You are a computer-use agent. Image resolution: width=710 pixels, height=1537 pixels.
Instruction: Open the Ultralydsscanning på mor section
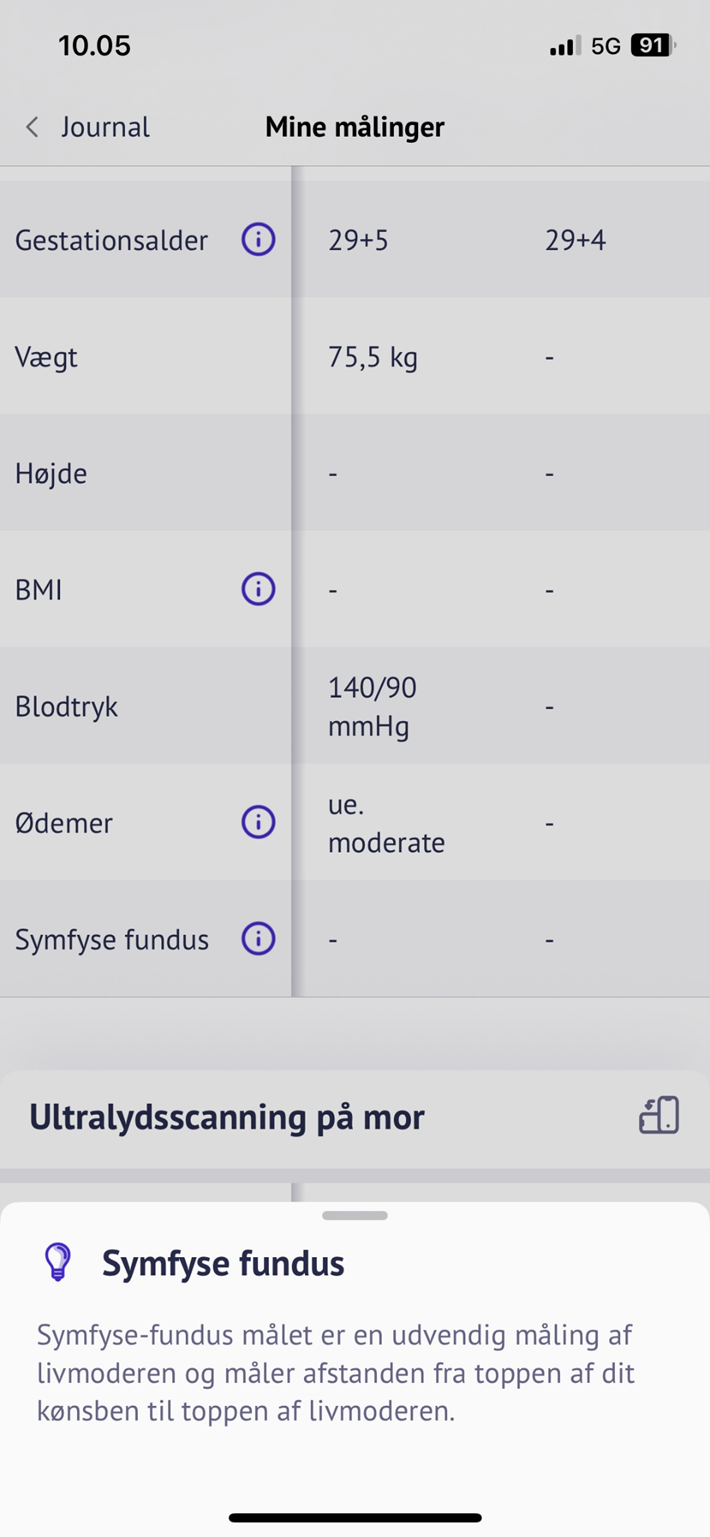[226, 1117]
